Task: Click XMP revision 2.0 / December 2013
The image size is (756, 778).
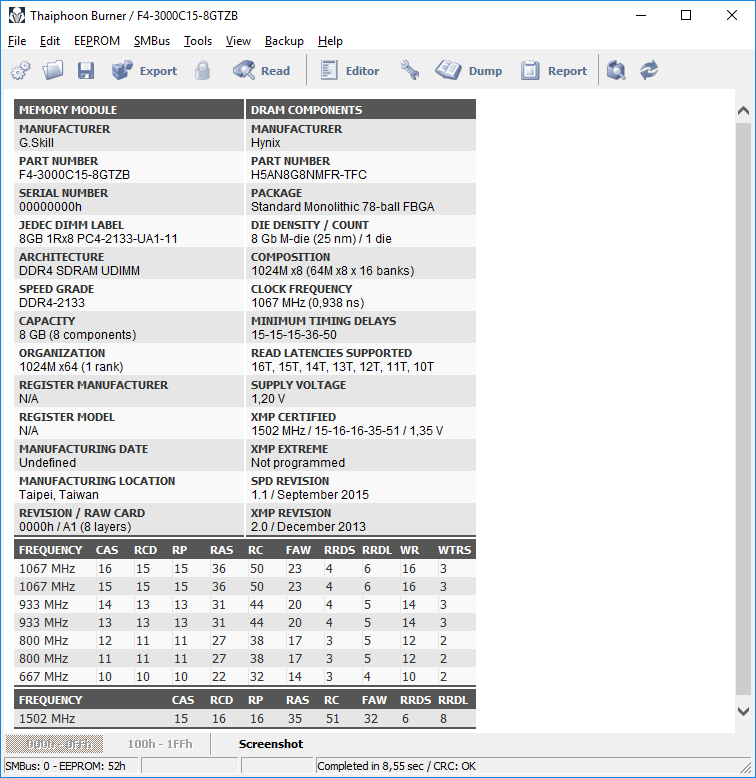Action: pos(308,526)
